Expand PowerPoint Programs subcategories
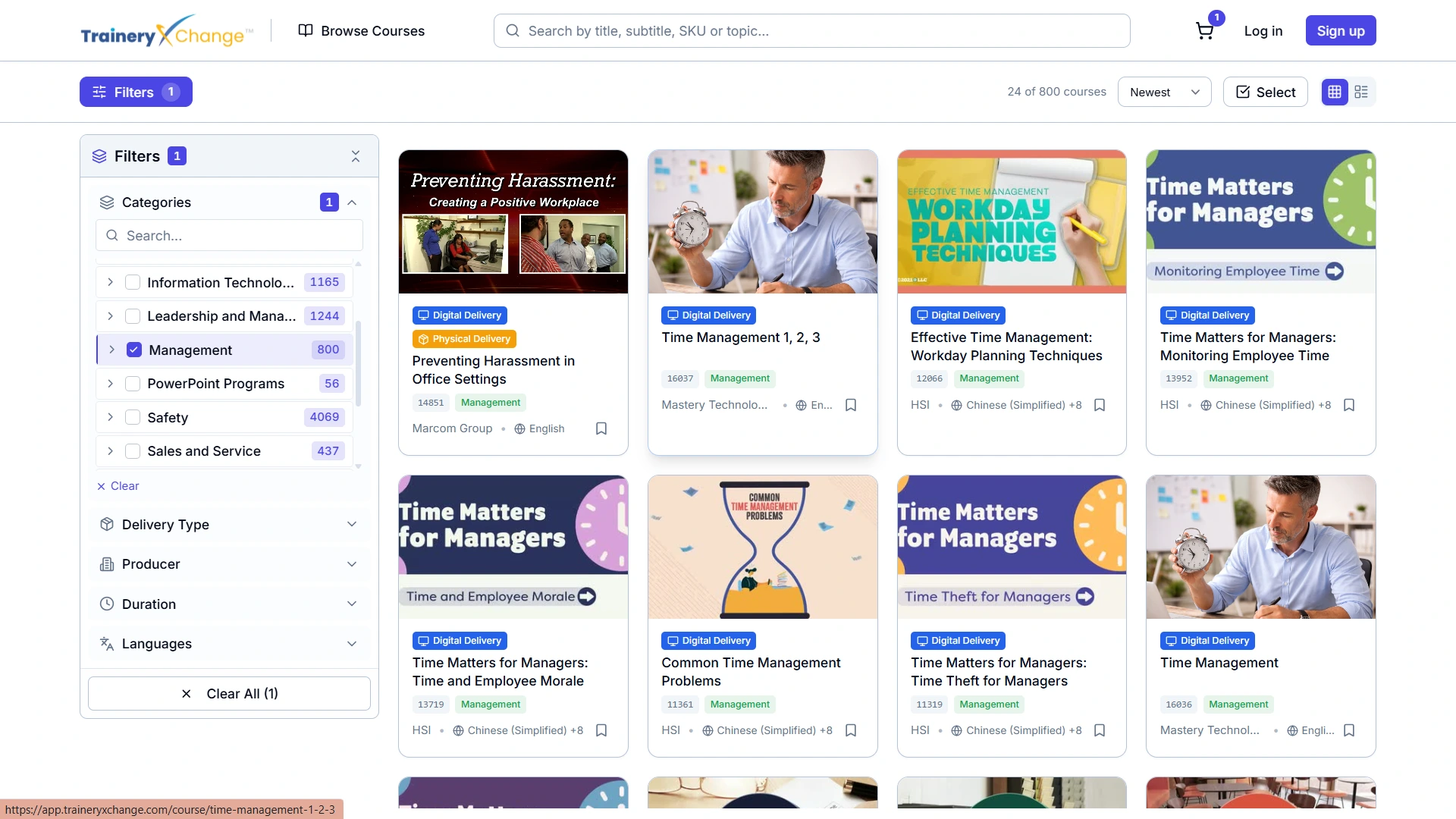Viewport: 1456px width, 819px height. (x=110, y=384)
